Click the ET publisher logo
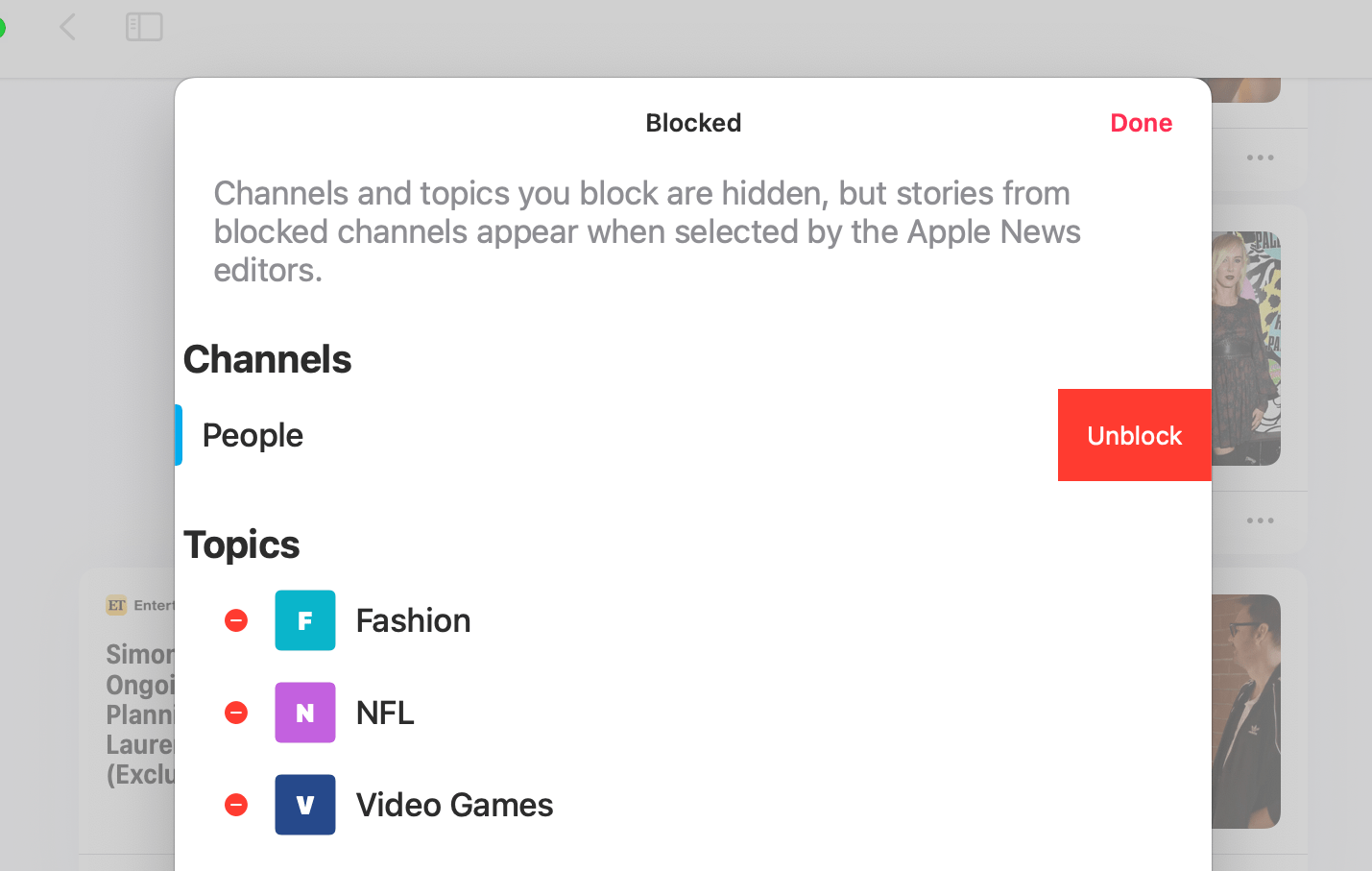The width and height of the screenshot is (1372, 871). 116,605
